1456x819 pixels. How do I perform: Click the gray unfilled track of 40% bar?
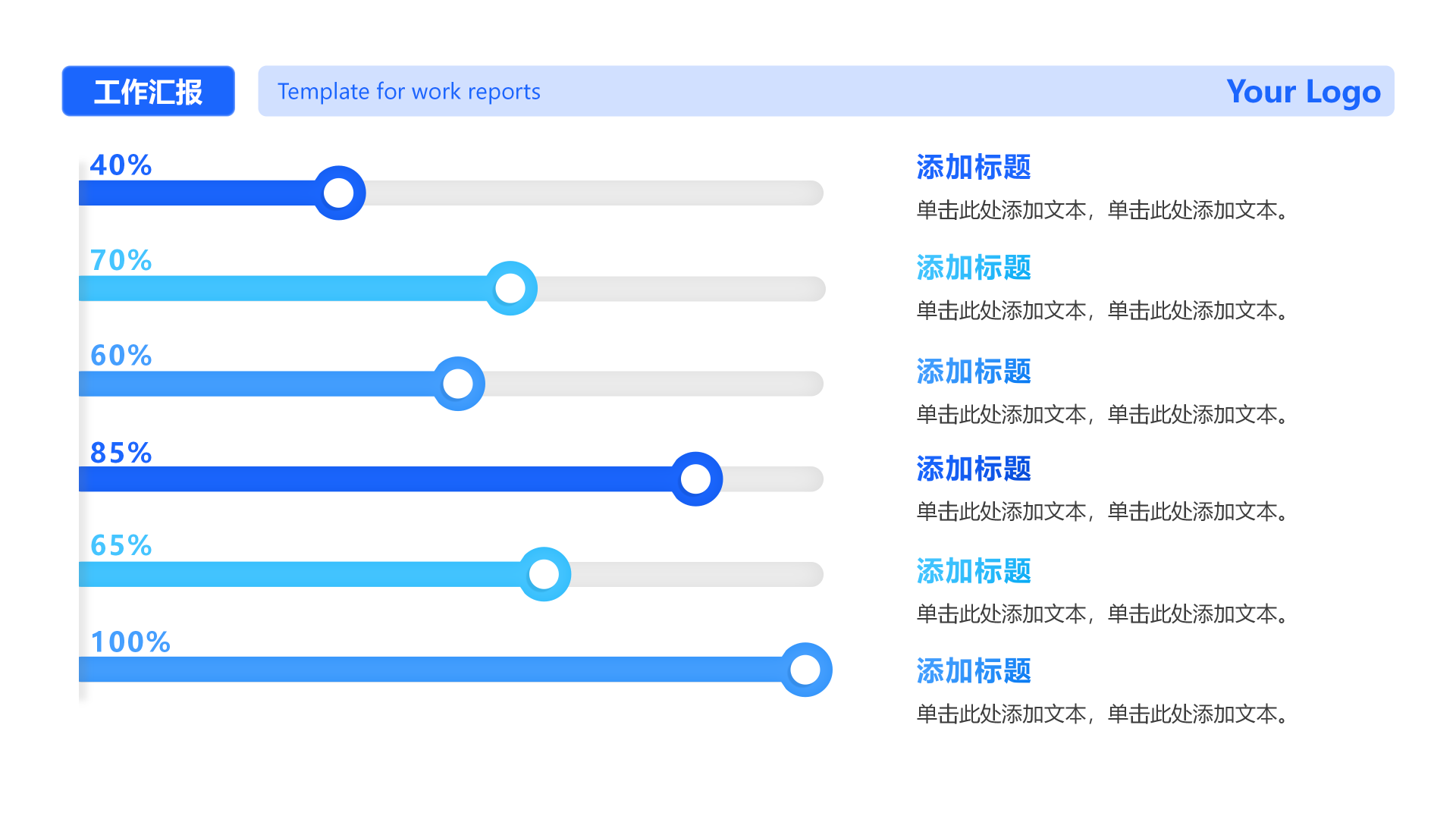[591, 193]
